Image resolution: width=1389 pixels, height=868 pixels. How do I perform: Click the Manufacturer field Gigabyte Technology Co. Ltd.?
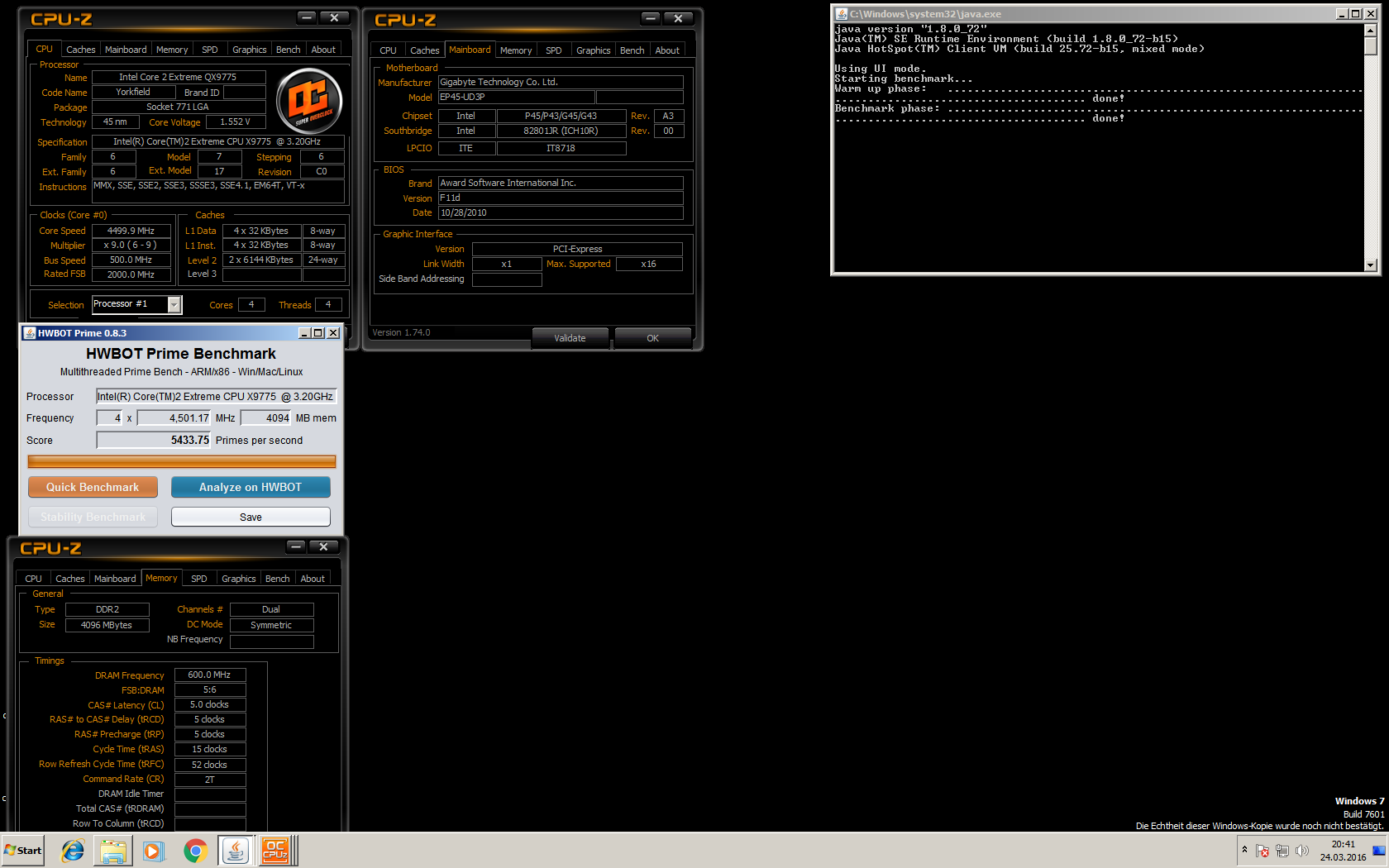[561, 82]
